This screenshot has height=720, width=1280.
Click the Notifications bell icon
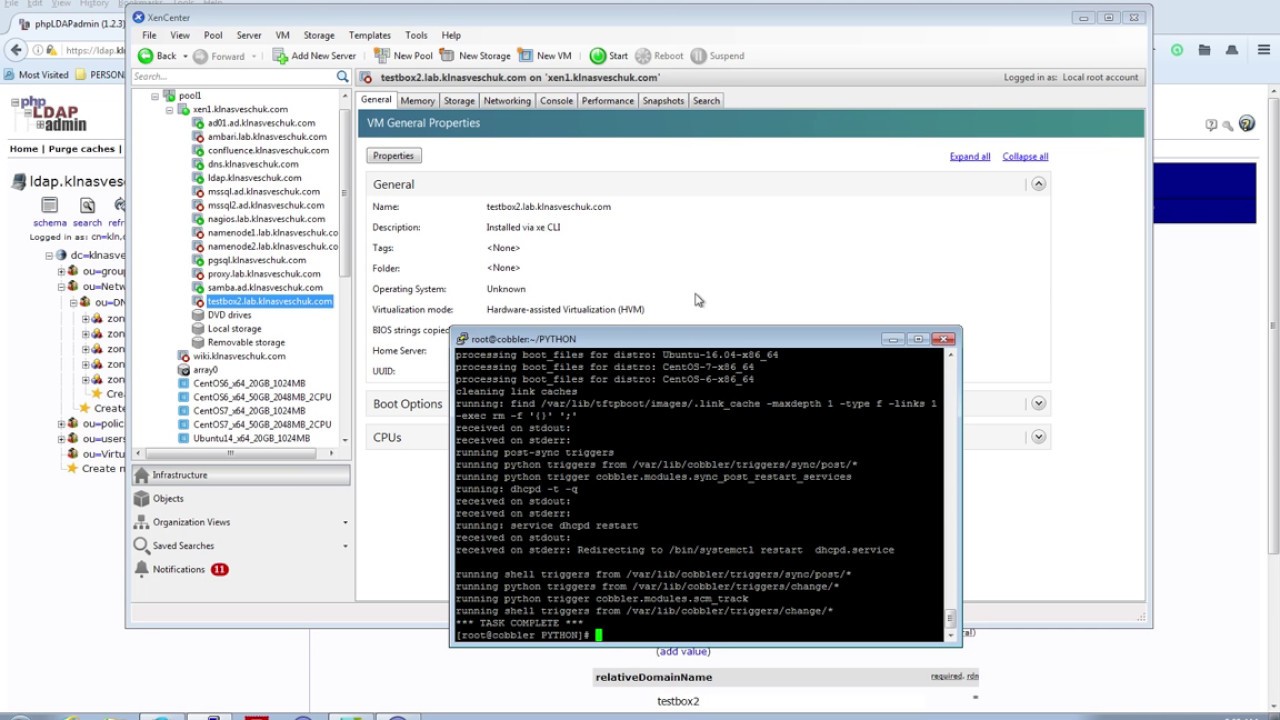[x=142, y=569]
